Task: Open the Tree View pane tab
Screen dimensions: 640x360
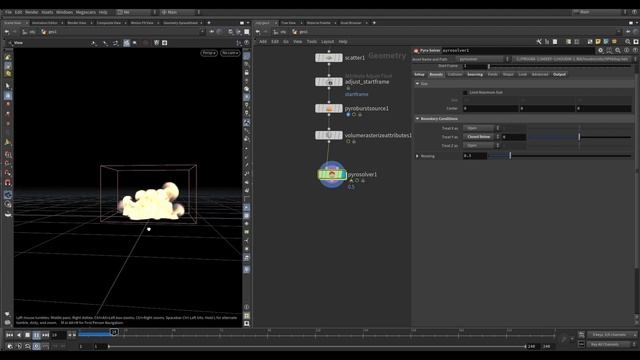Action: (288, 23)
